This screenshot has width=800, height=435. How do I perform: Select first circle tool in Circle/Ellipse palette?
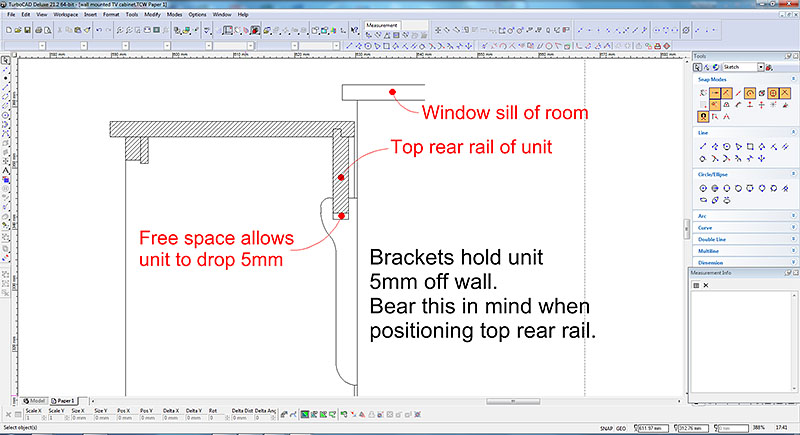coord(703,187)
